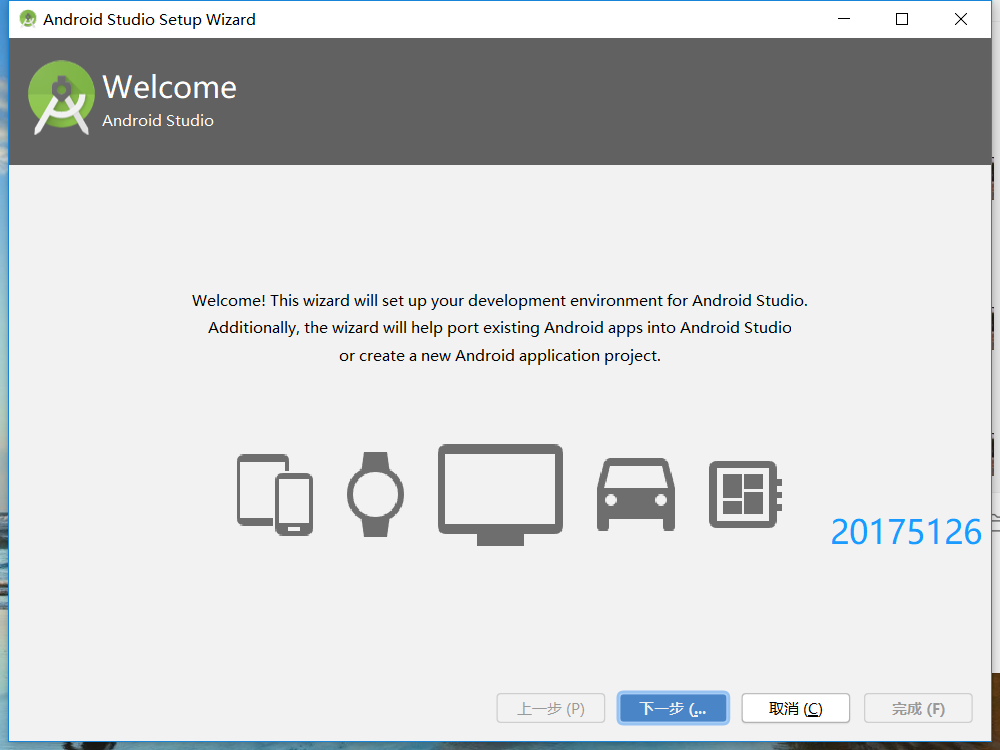Go to the next step with 下一步 button
Screen dimensions: 1000x750
pyautogui.click(x=673, y=708)
